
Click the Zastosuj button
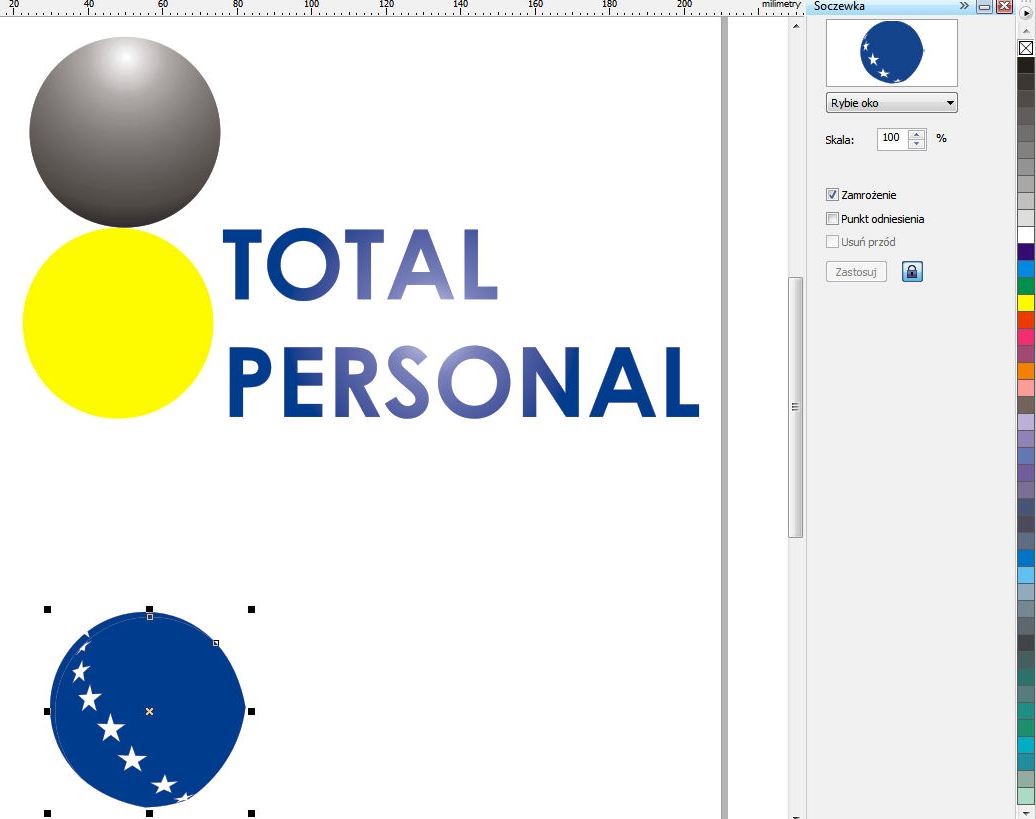[x=856, y=271]
